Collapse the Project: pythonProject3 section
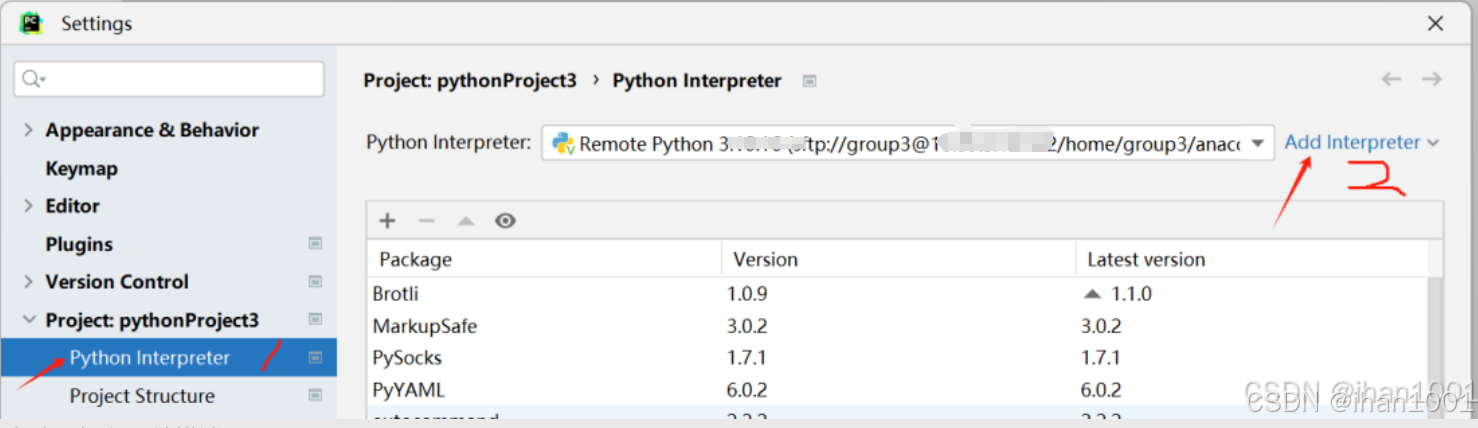Screen dimensions: 1478x428 (x=28, y=320)
